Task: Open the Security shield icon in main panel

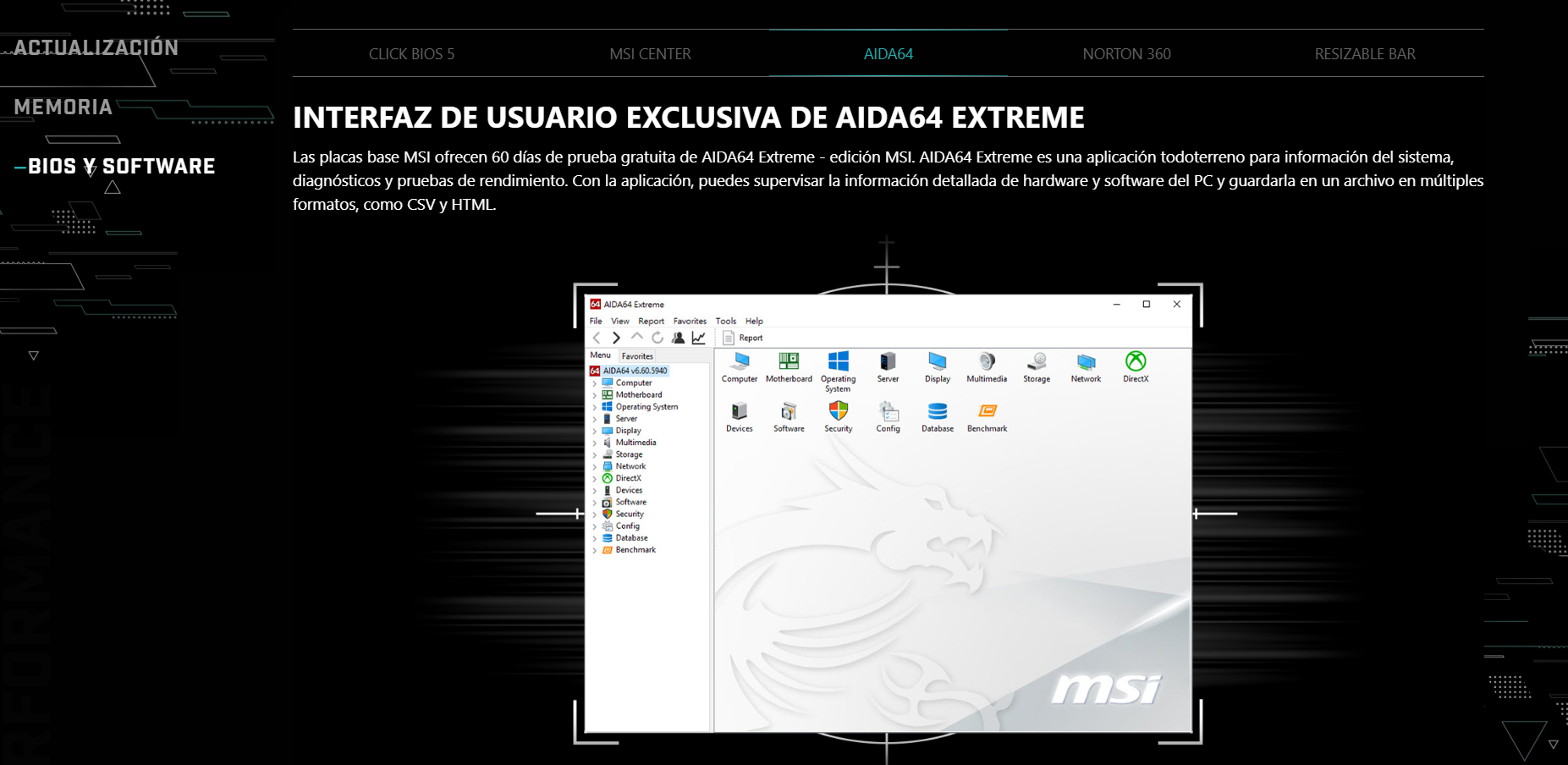Action: 839,410
